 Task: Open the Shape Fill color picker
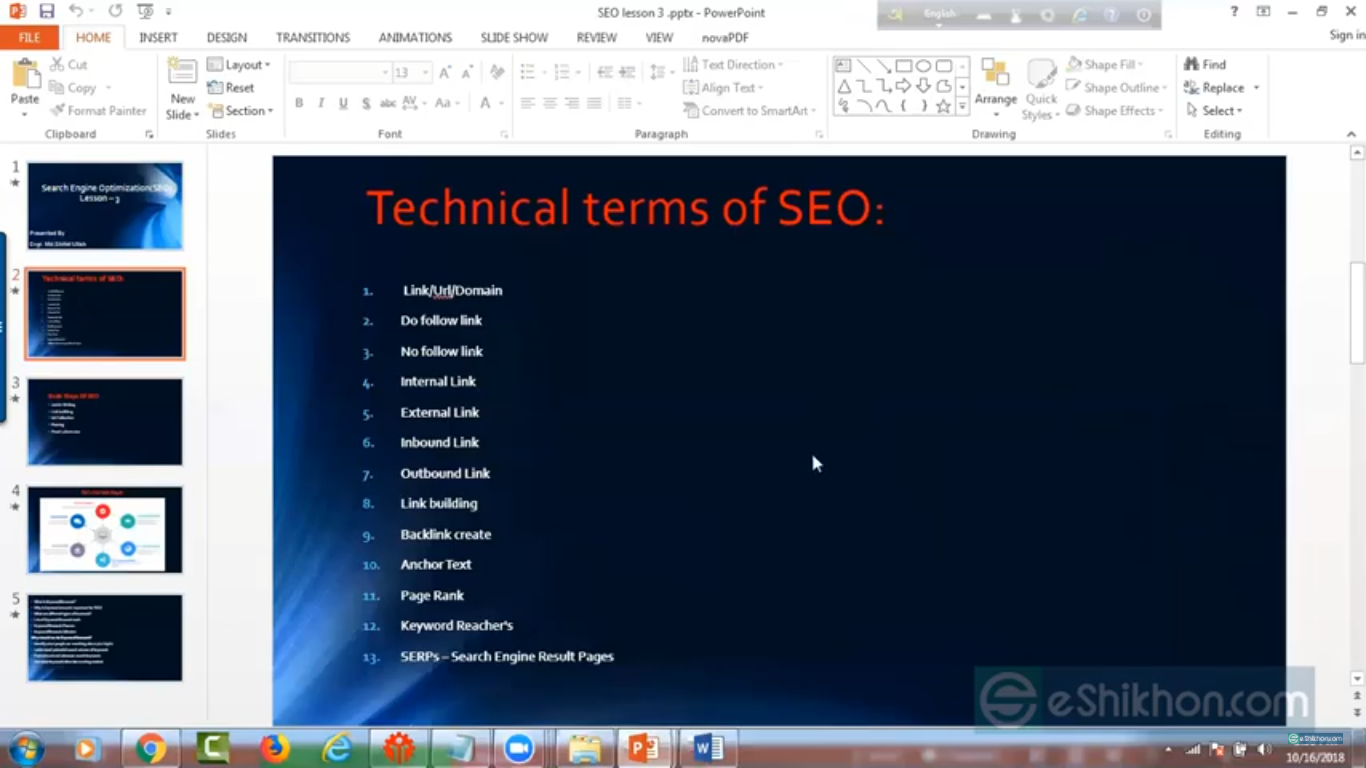(1105, 64)
